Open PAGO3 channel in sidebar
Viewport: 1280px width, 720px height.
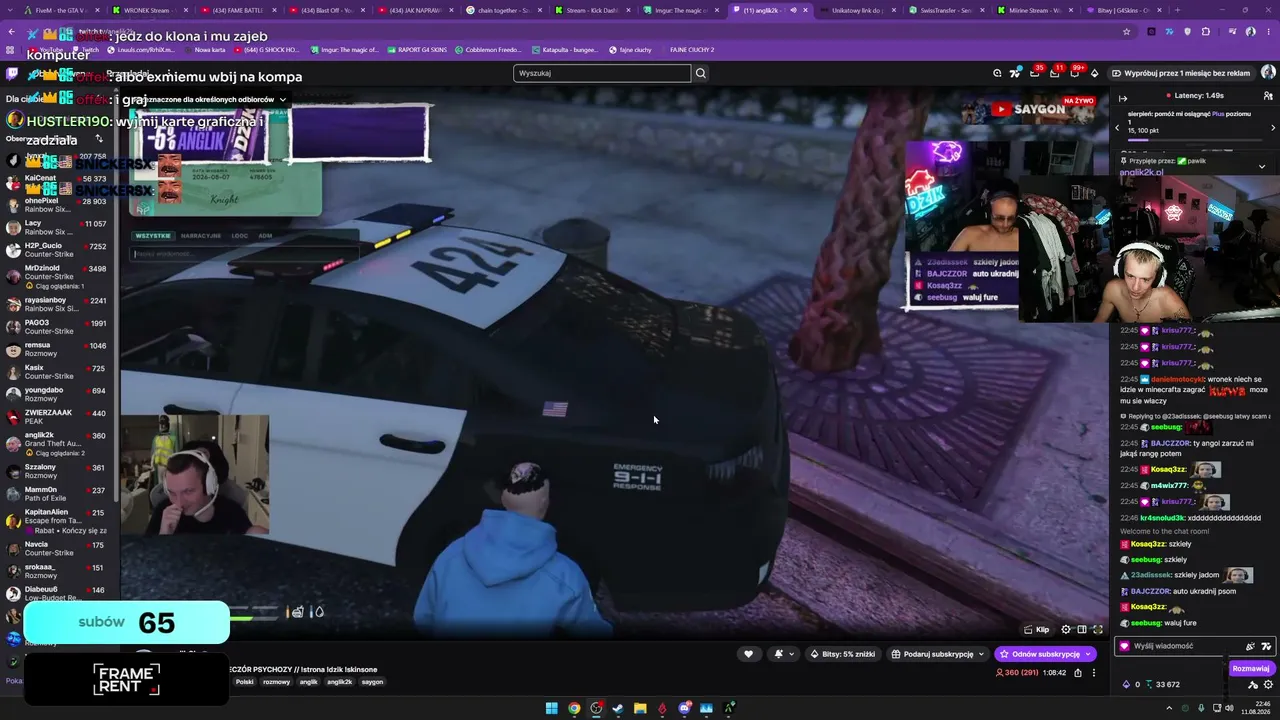58,327
